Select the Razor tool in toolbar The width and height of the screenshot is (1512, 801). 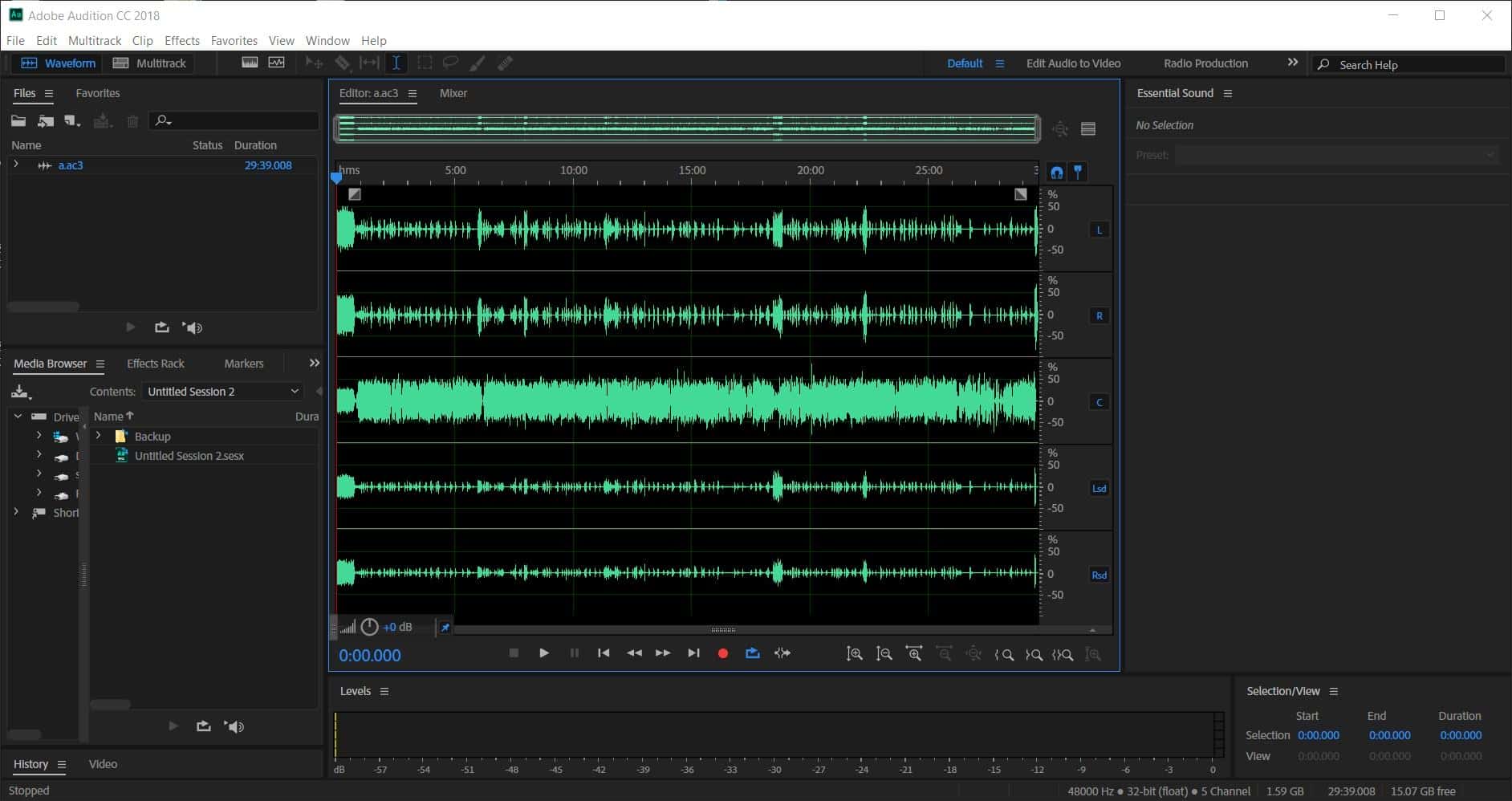click(343, 63)
